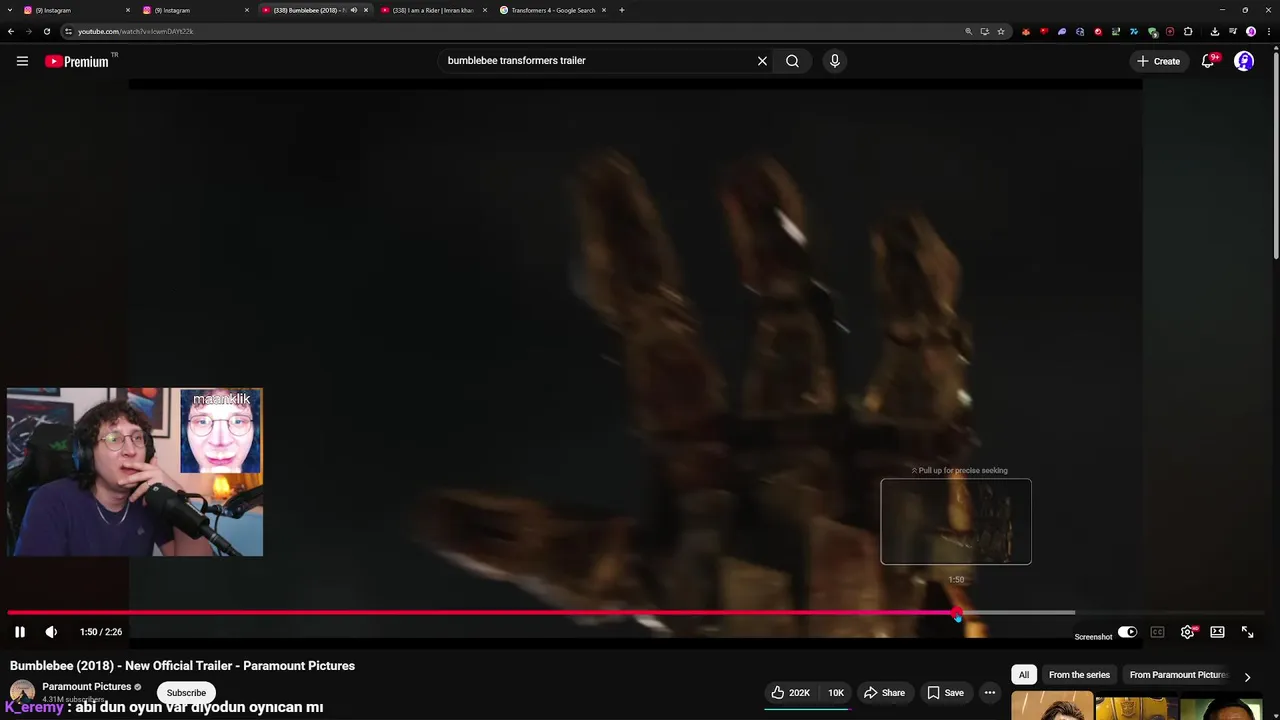This screenshot has height=720, width=1280.
Task: Mute the video with the speaker icon
Action: coord(51,632)
